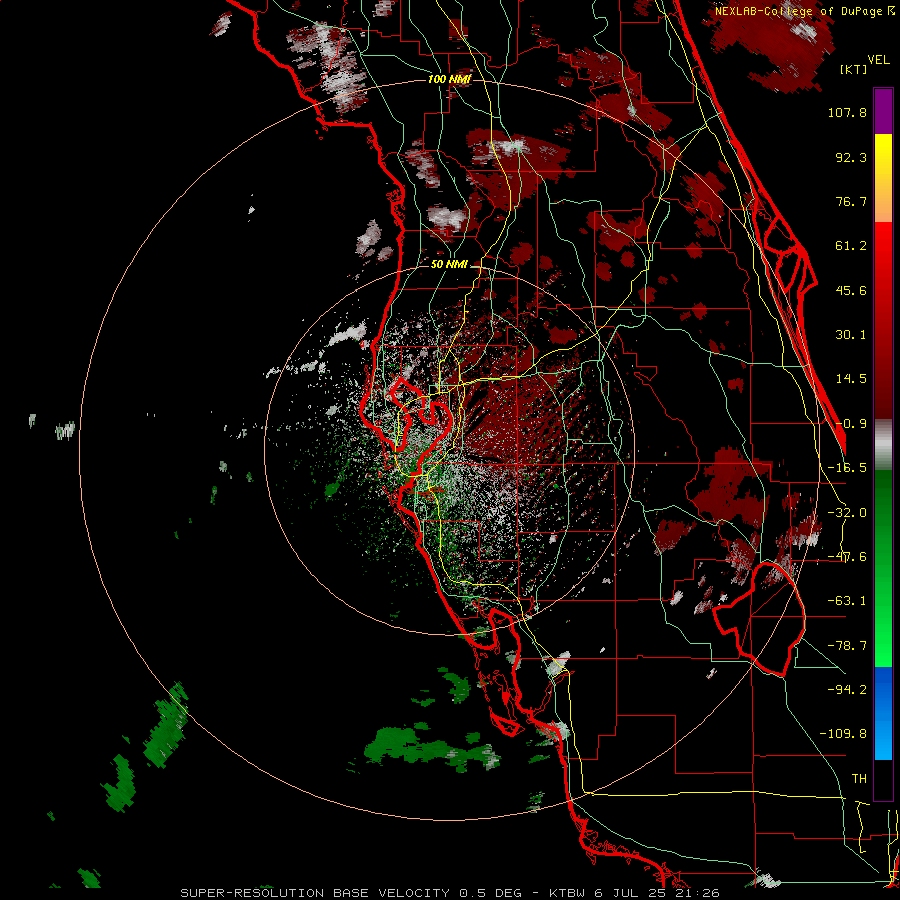Click the 107.8 velocity scale value

pos(847,112)
